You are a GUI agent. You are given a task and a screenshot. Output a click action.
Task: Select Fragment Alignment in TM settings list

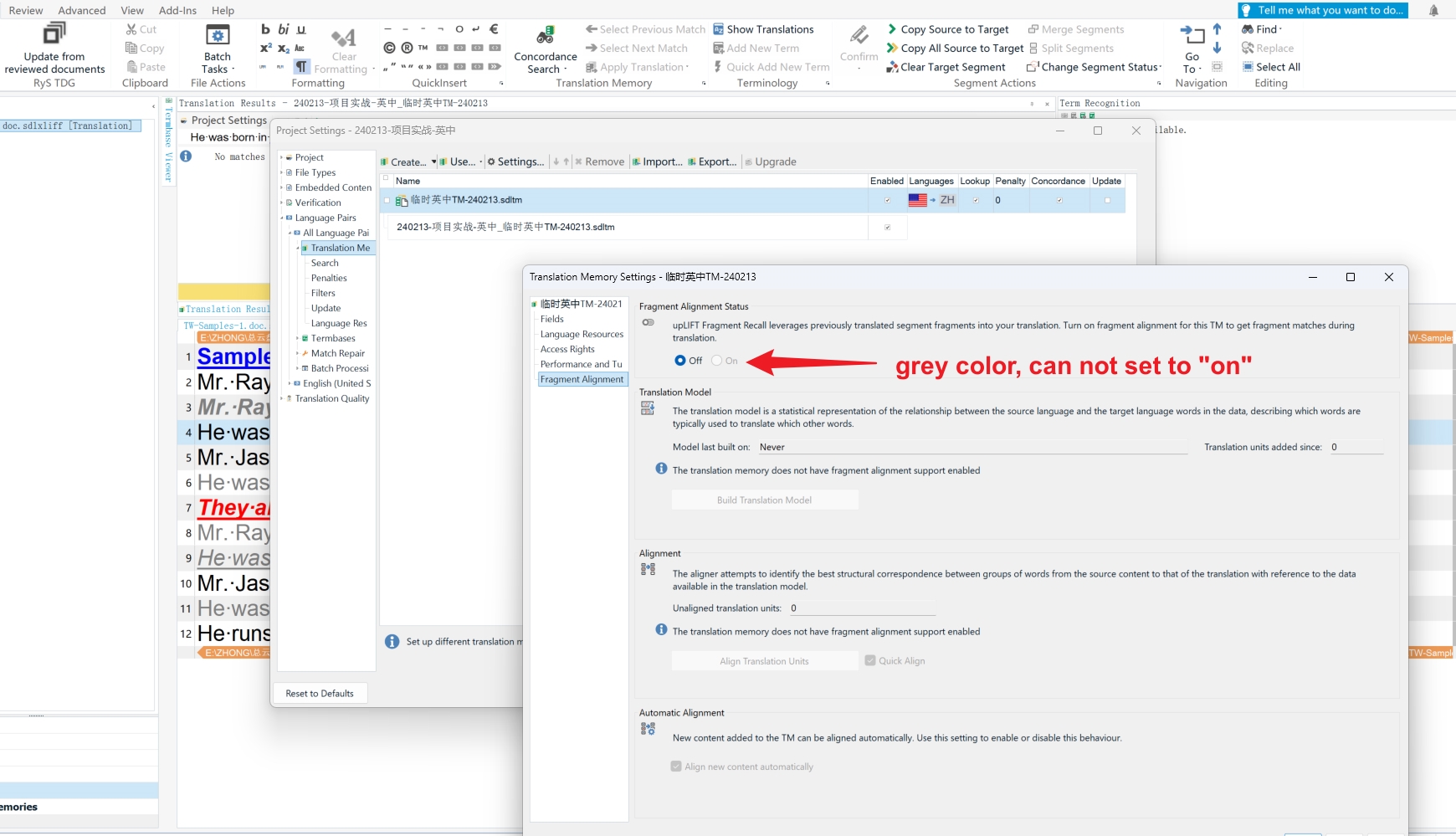[x=582, y=379]
